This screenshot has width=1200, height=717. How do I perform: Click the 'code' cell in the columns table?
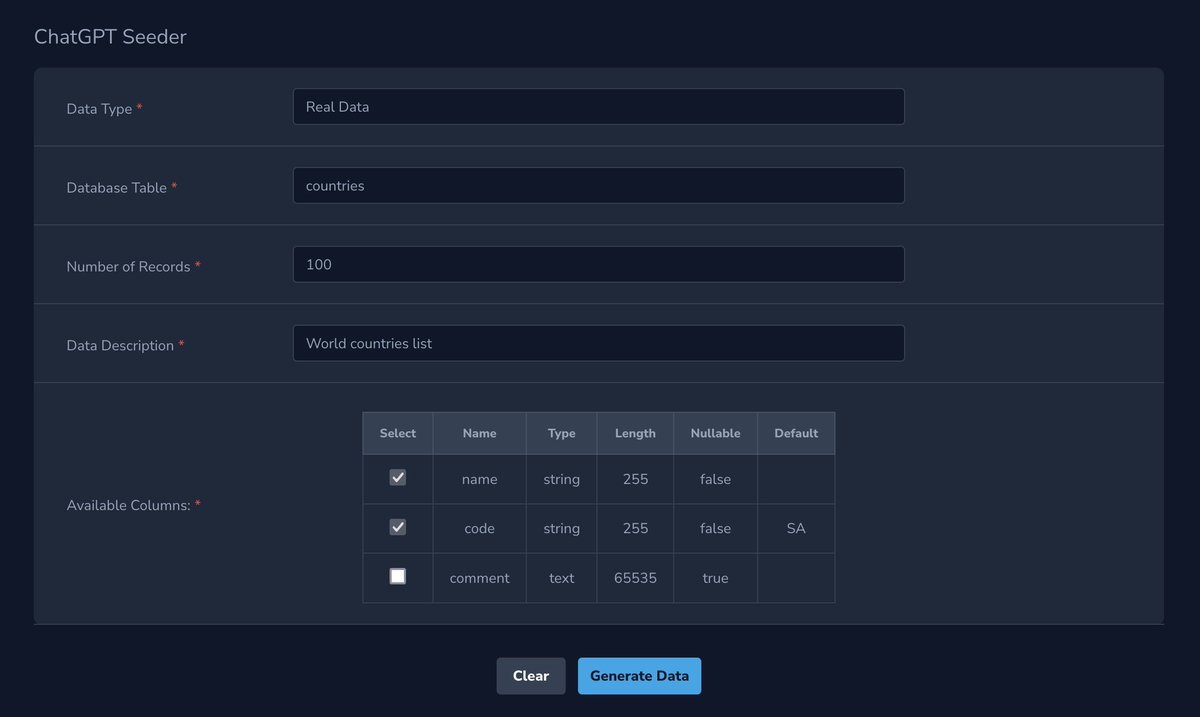pos(480,528)
